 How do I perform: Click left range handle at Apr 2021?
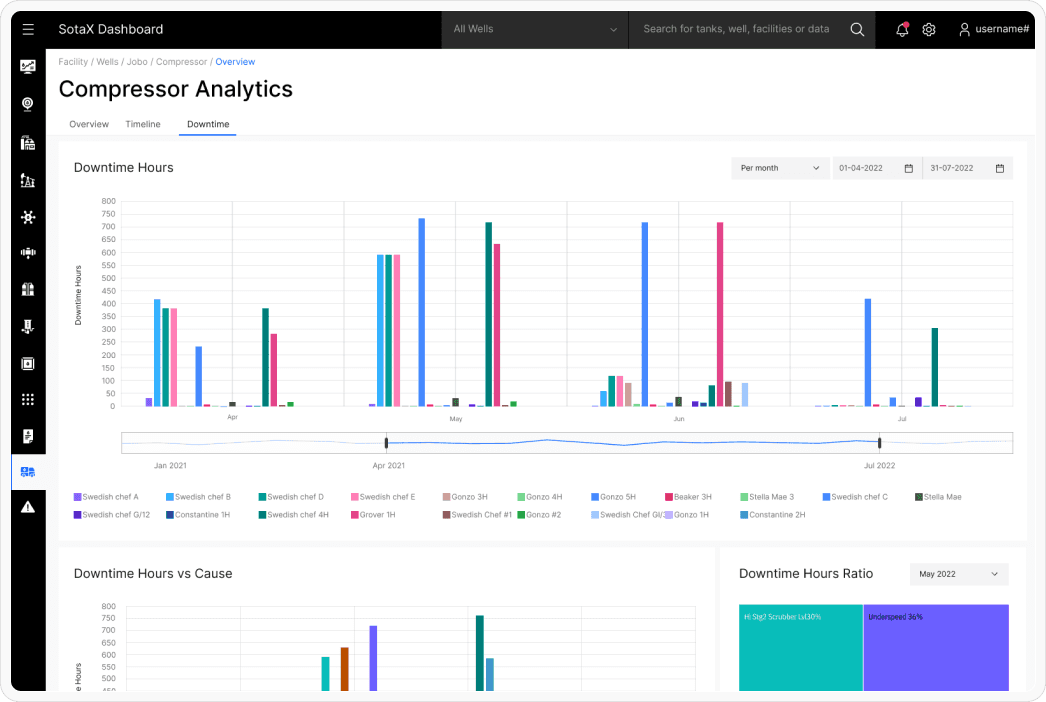[x=386, y=443]
